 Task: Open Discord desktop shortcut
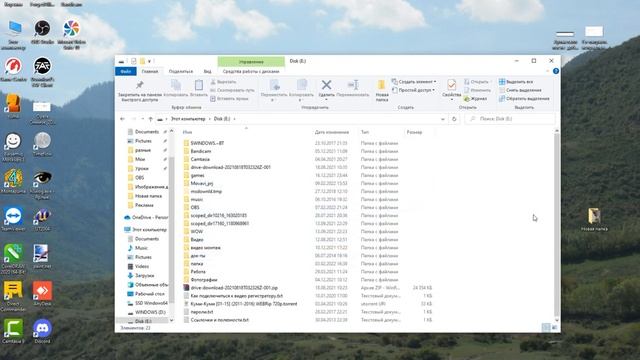[42, 331]
